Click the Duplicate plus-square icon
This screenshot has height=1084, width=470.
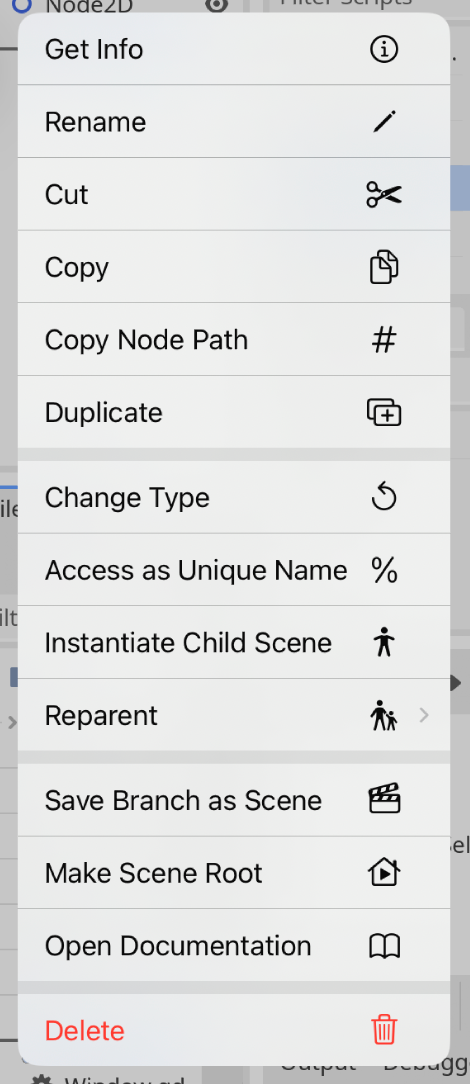click(x=384, y=413)
